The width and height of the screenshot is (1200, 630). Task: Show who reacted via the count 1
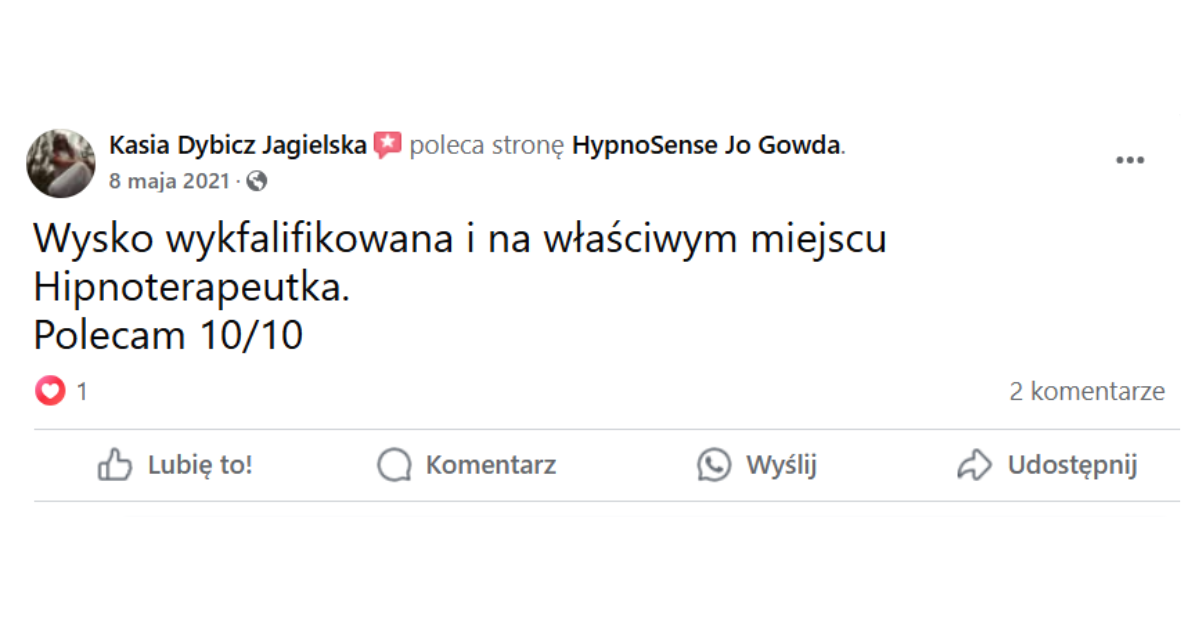click(82, 391)
